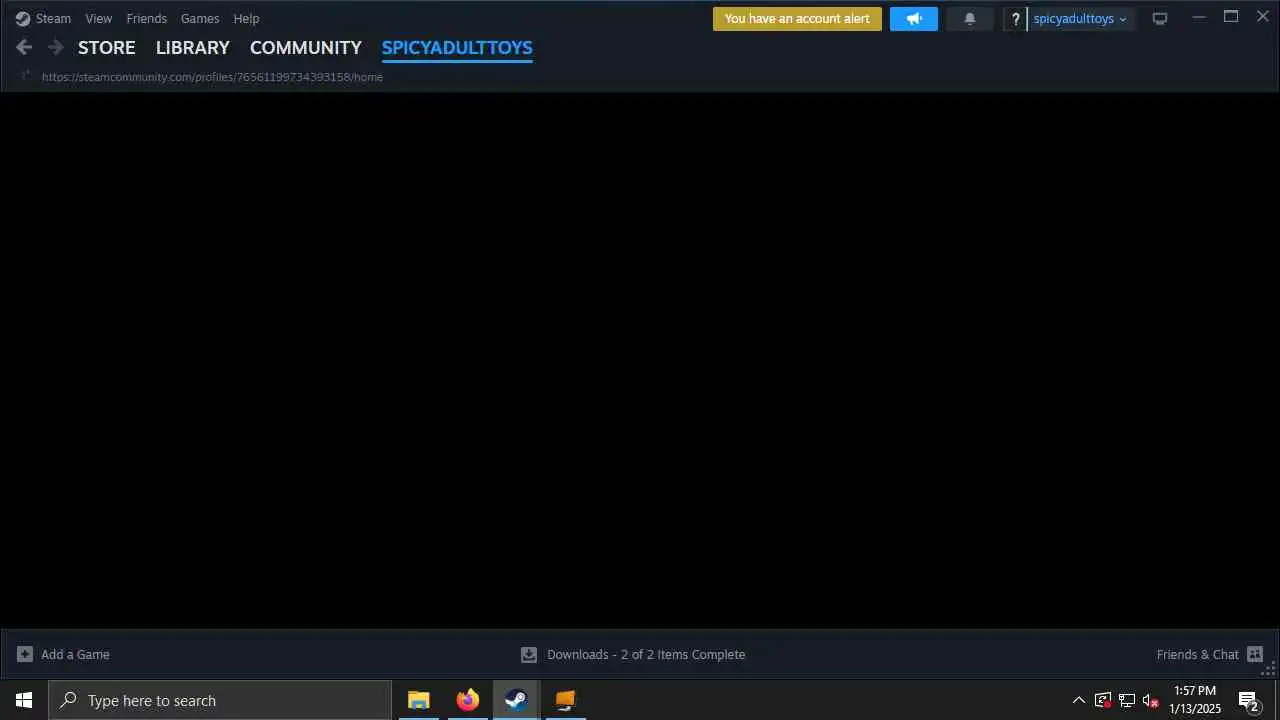This screenshot has width=1280, height=720.
Task: Click the window resize grip dots
Action: 1268,670
